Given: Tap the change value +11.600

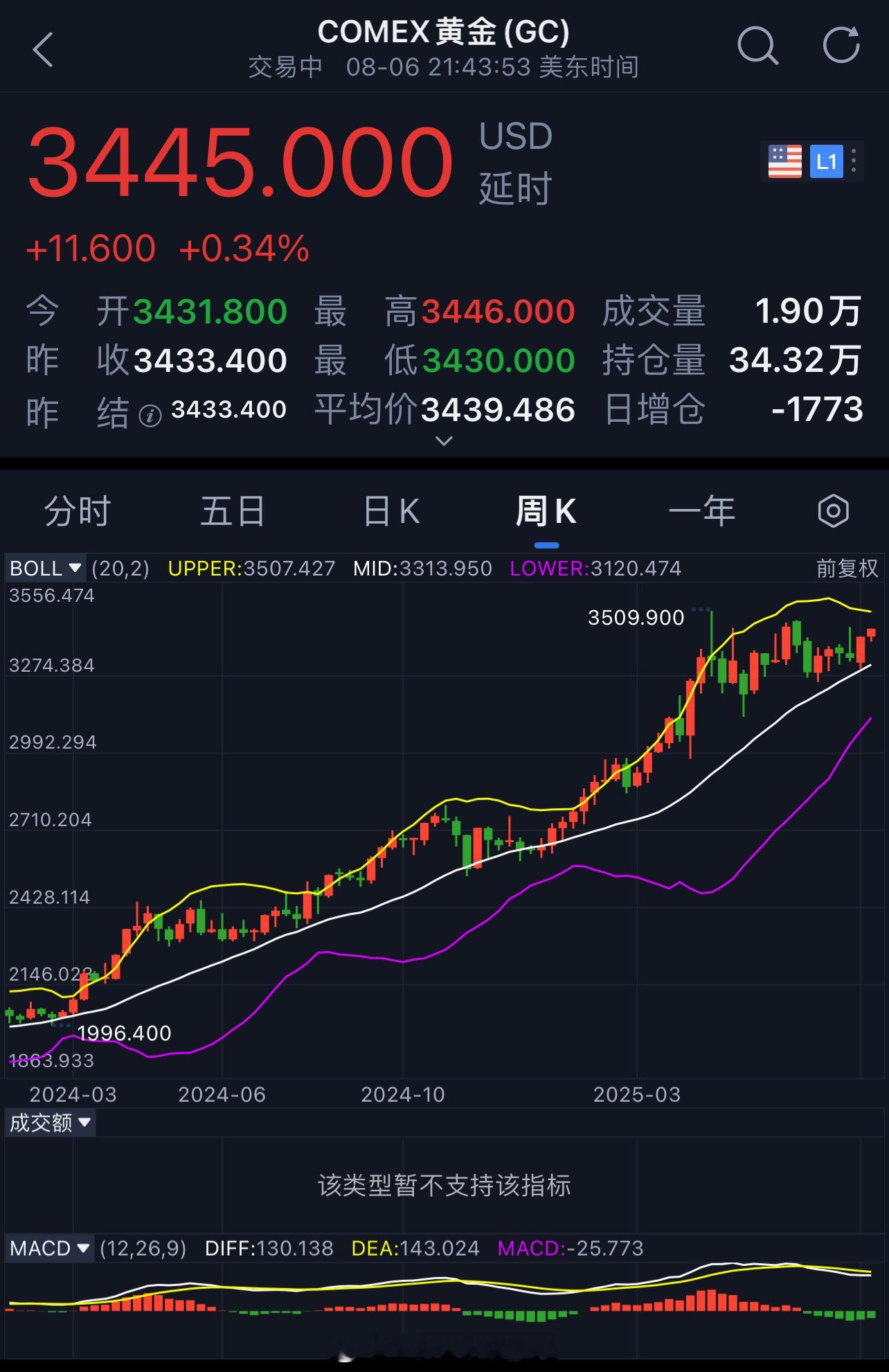Looking at the screenshot, I should 91,248.
